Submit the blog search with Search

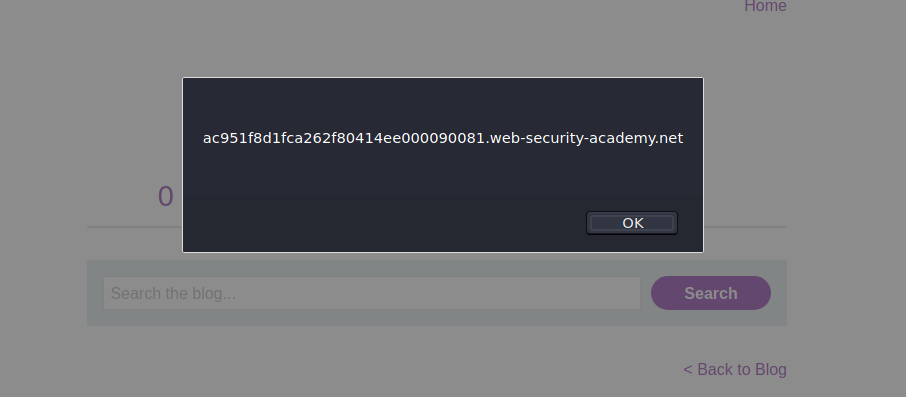tap(711, 293)
